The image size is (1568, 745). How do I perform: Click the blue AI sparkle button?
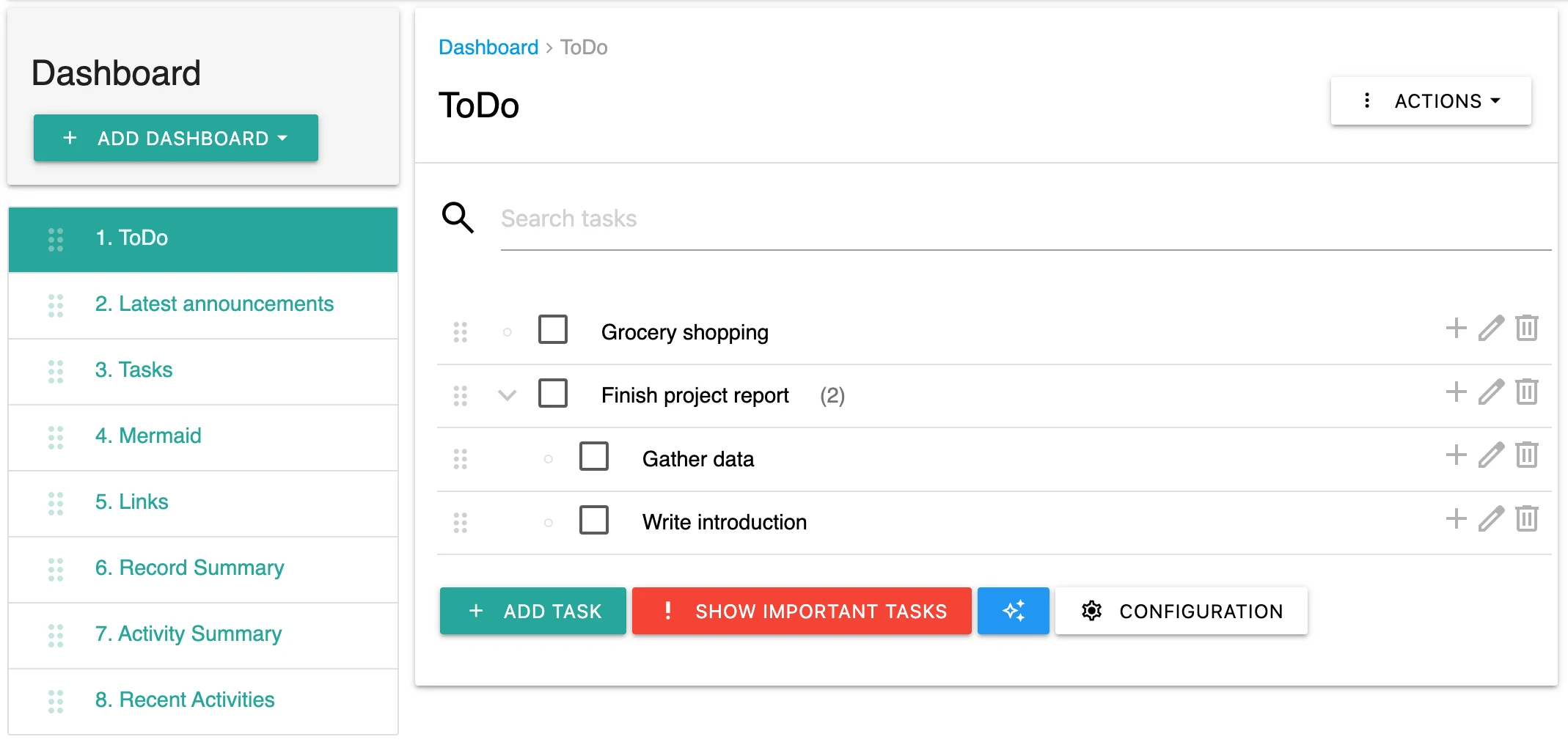click(1013, 611)
